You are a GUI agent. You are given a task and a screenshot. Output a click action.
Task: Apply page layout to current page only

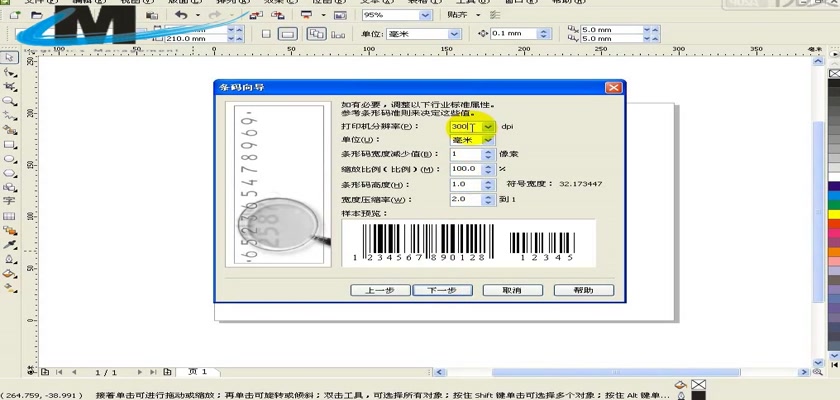[x=338, y=34]
